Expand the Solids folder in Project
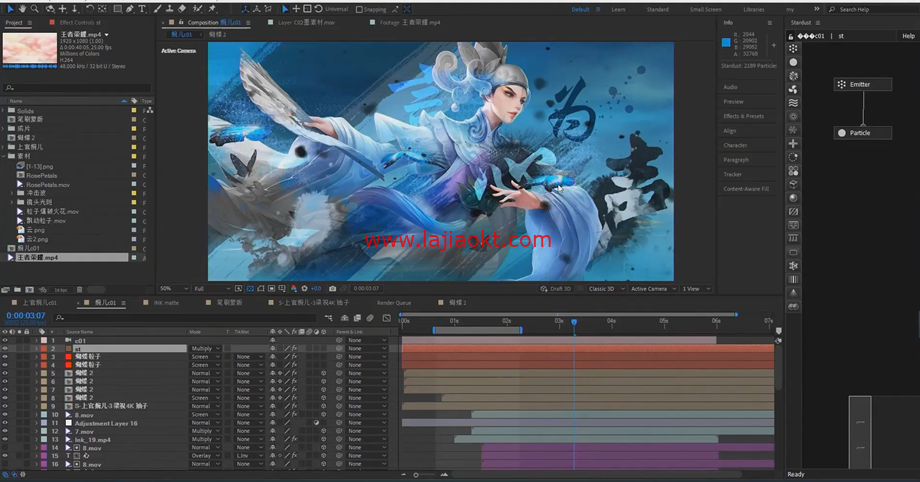 click(4, 110)
